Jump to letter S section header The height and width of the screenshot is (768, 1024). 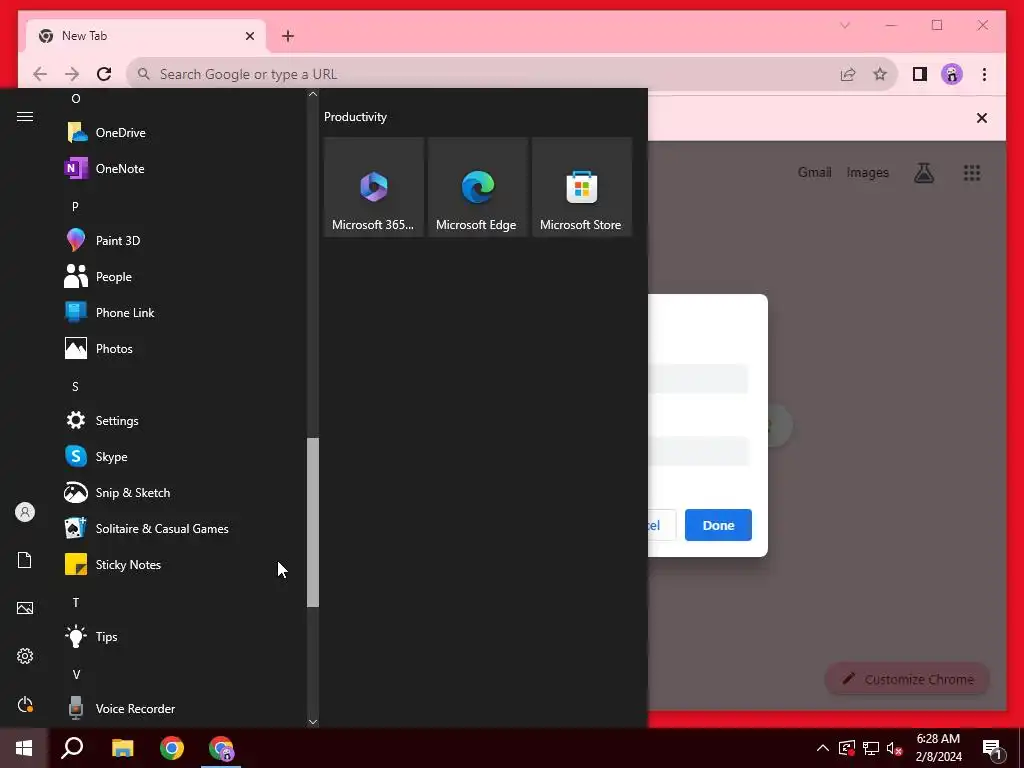point(75,387)
